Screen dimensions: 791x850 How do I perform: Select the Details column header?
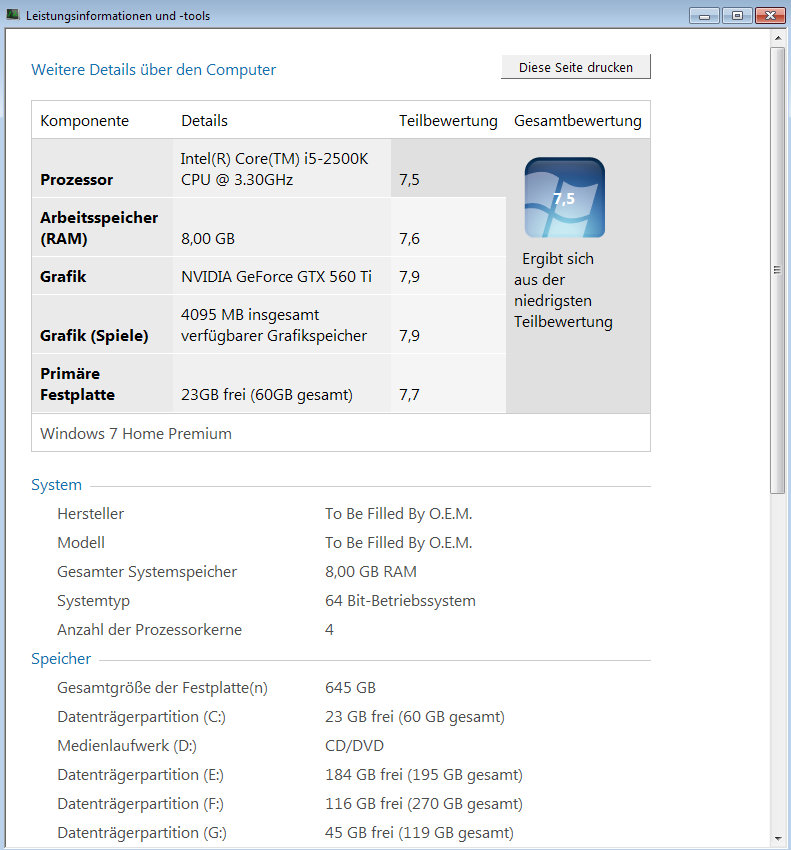[x=204, y=120]
